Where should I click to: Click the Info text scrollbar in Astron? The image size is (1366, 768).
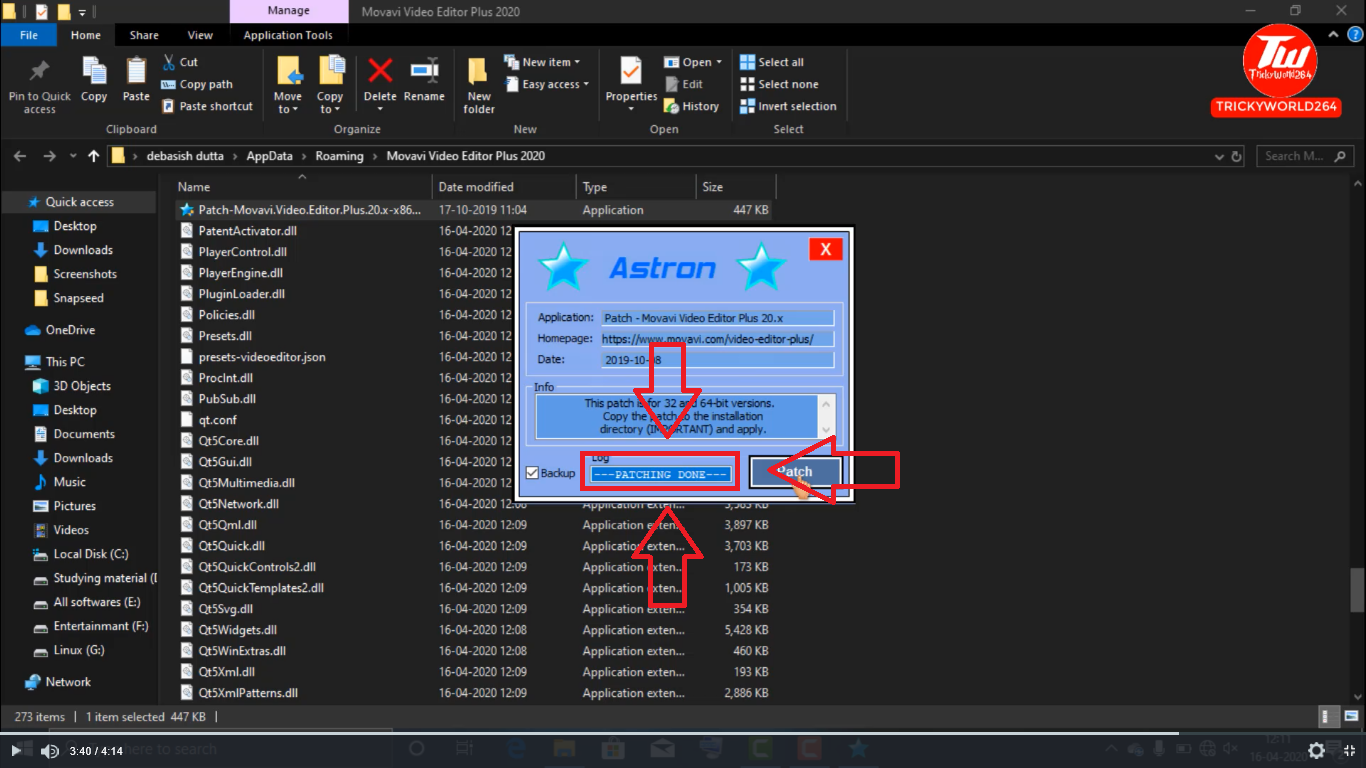(x=826, y=416)
